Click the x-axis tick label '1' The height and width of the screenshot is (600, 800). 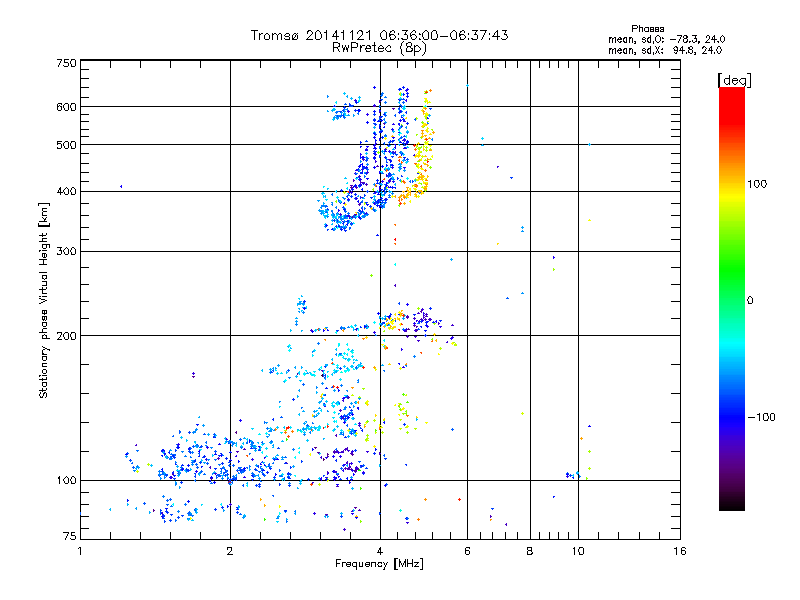tap(80, 551)
